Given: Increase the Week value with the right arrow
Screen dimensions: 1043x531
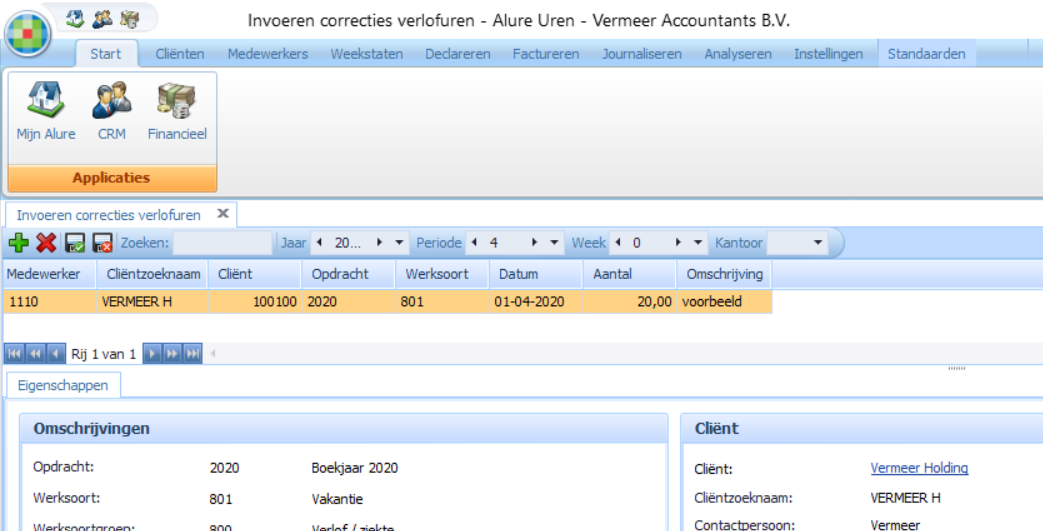Looking at the screenshot, I should (678, 243).
